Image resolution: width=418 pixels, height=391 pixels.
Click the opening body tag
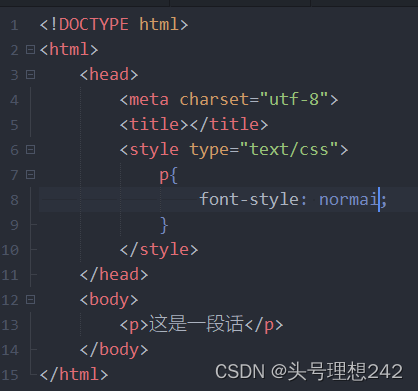coord(109,300)
